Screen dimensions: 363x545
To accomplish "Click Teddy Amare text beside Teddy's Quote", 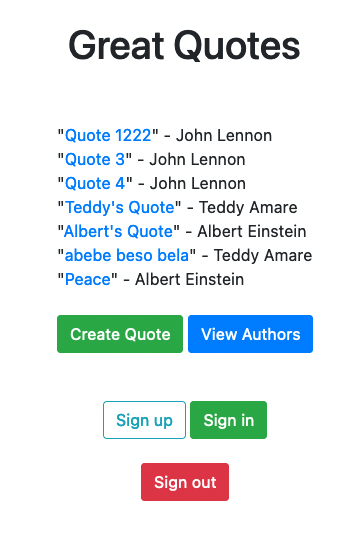I will pos(248,208).
